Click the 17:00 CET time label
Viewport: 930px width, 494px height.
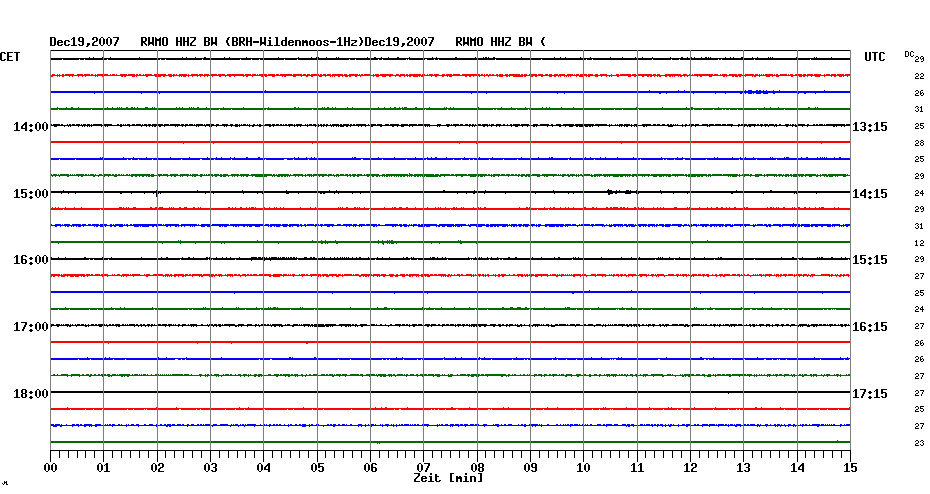click(31, 327)
